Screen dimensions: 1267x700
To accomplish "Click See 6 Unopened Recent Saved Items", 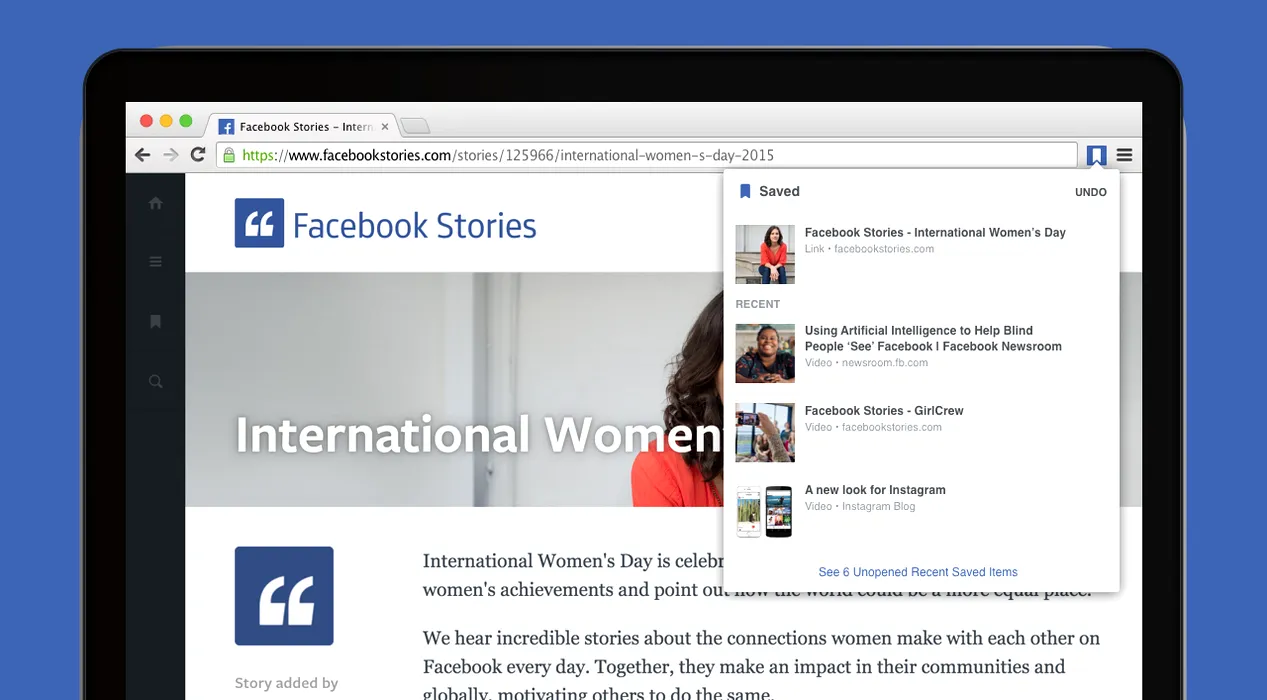I will point(918,572).
